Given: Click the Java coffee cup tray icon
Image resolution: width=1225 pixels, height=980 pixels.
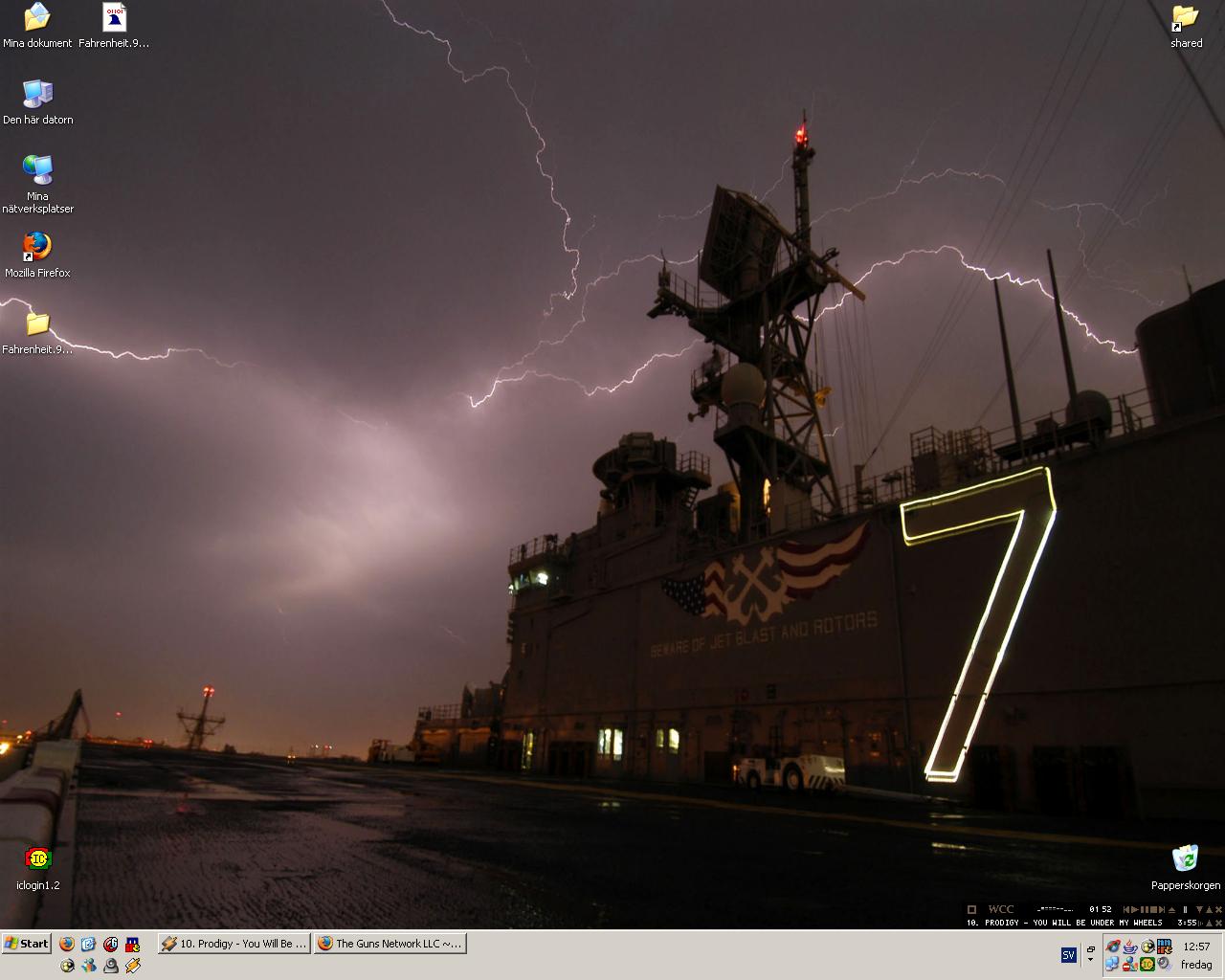Looking at the screenshot, I should [1130, 947].
